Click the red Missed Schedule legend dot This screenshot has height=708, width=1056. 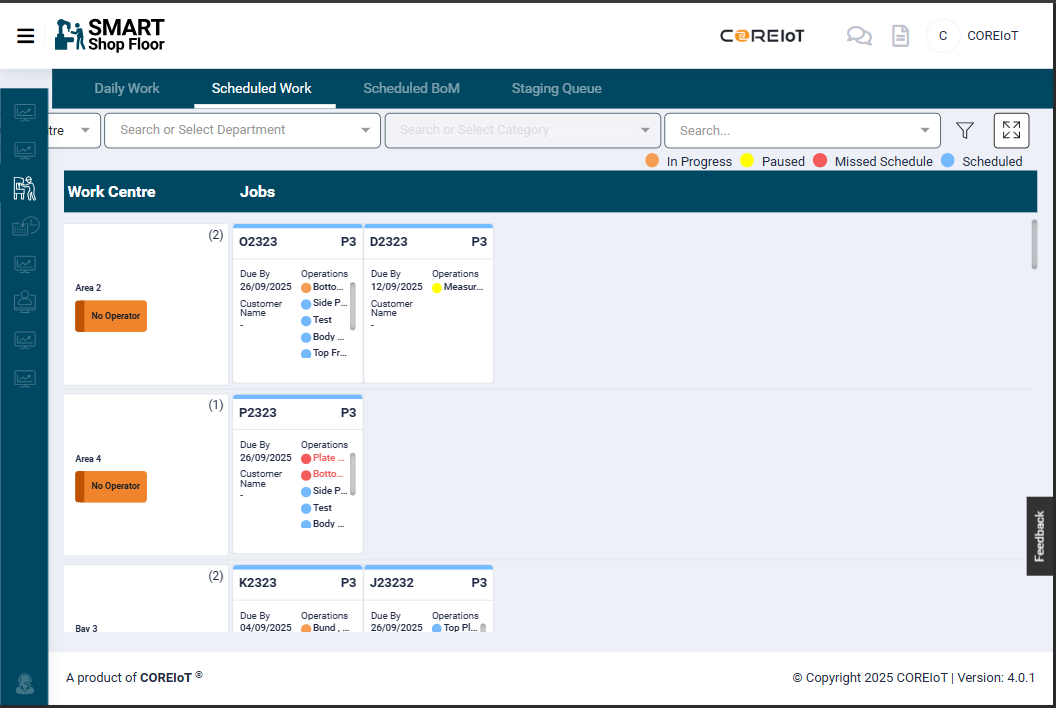(x=820, y=161)
